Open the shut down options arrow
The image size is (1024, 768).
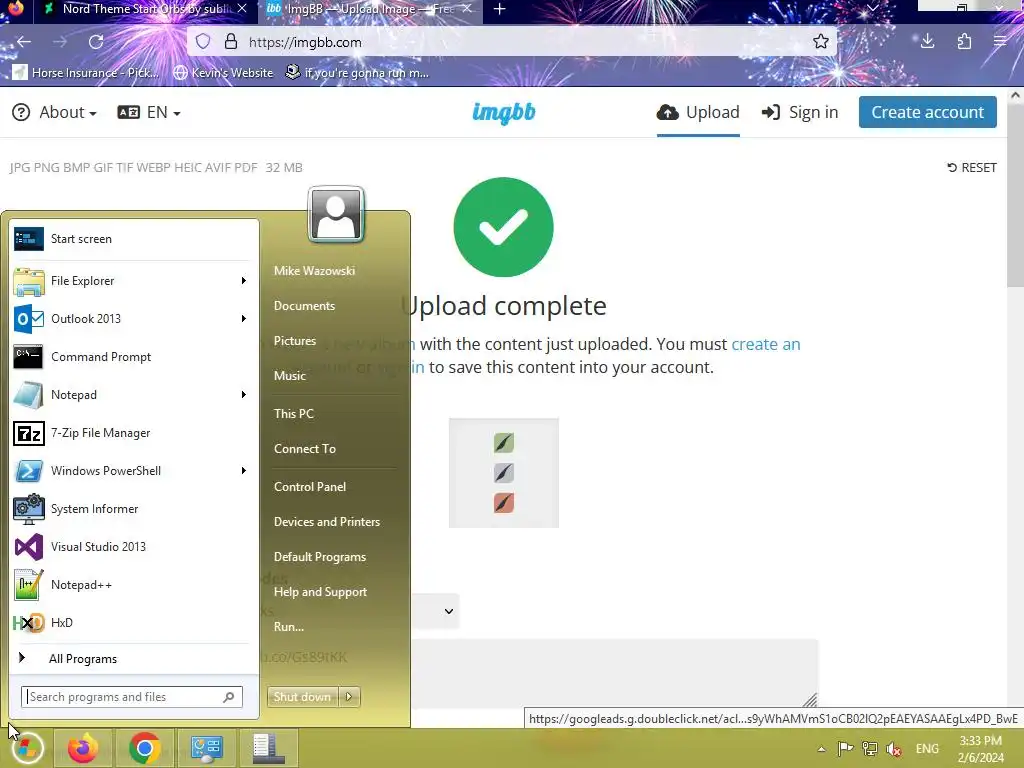point(349,697)
